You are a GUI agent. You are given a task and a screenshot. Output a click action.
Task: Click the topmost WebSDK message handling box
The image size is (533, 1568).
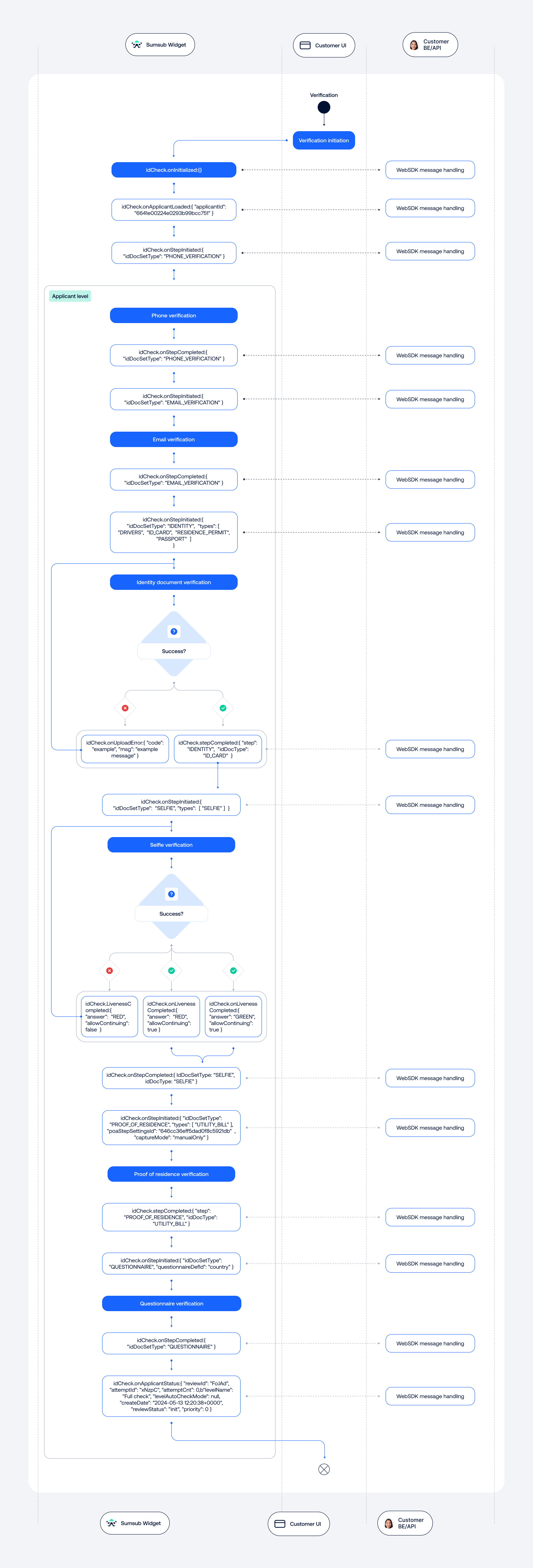[x=430, y=170]
